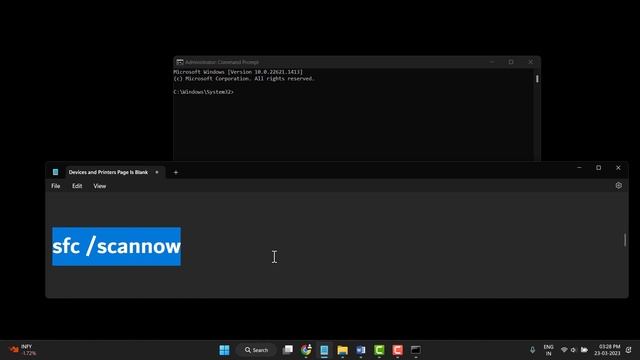Add a new Notepad tab

176,172
